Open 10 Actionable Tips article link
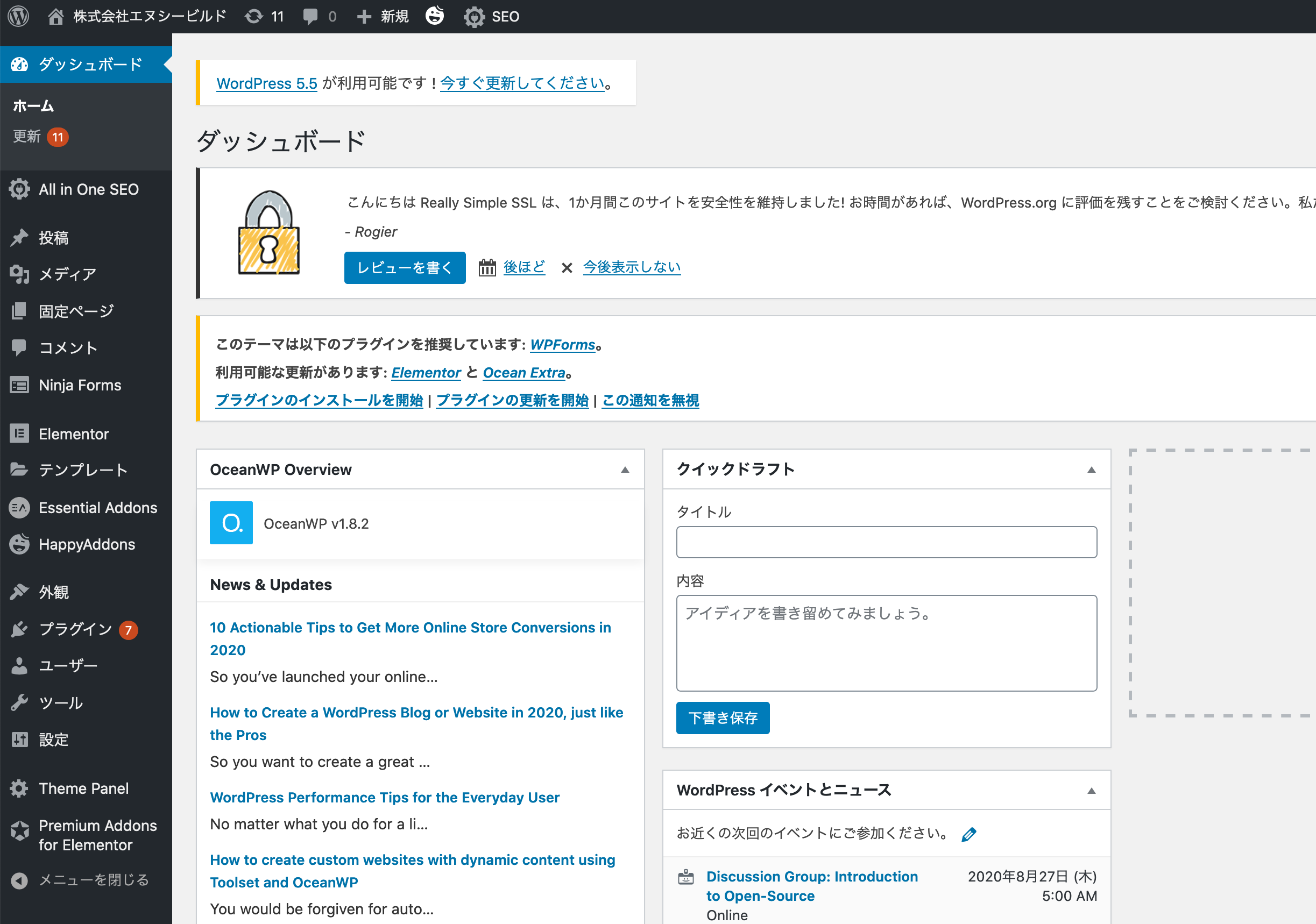Screen dimensions: 1316x924 [x=411, y=639]
